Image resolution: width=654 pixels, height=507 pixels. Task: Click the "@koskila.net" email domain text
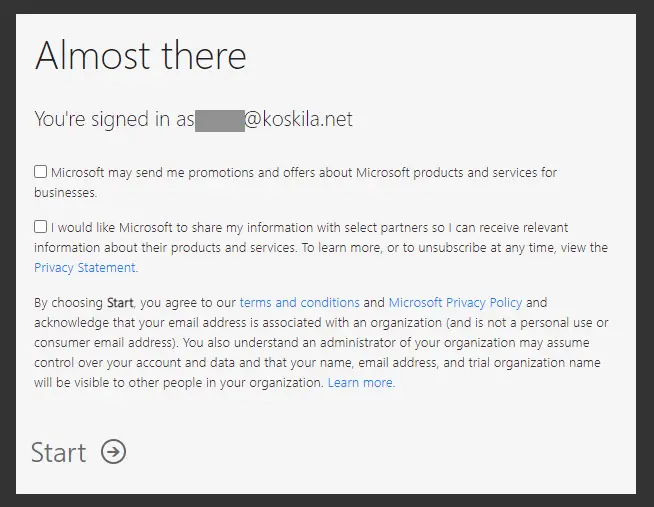299,120
